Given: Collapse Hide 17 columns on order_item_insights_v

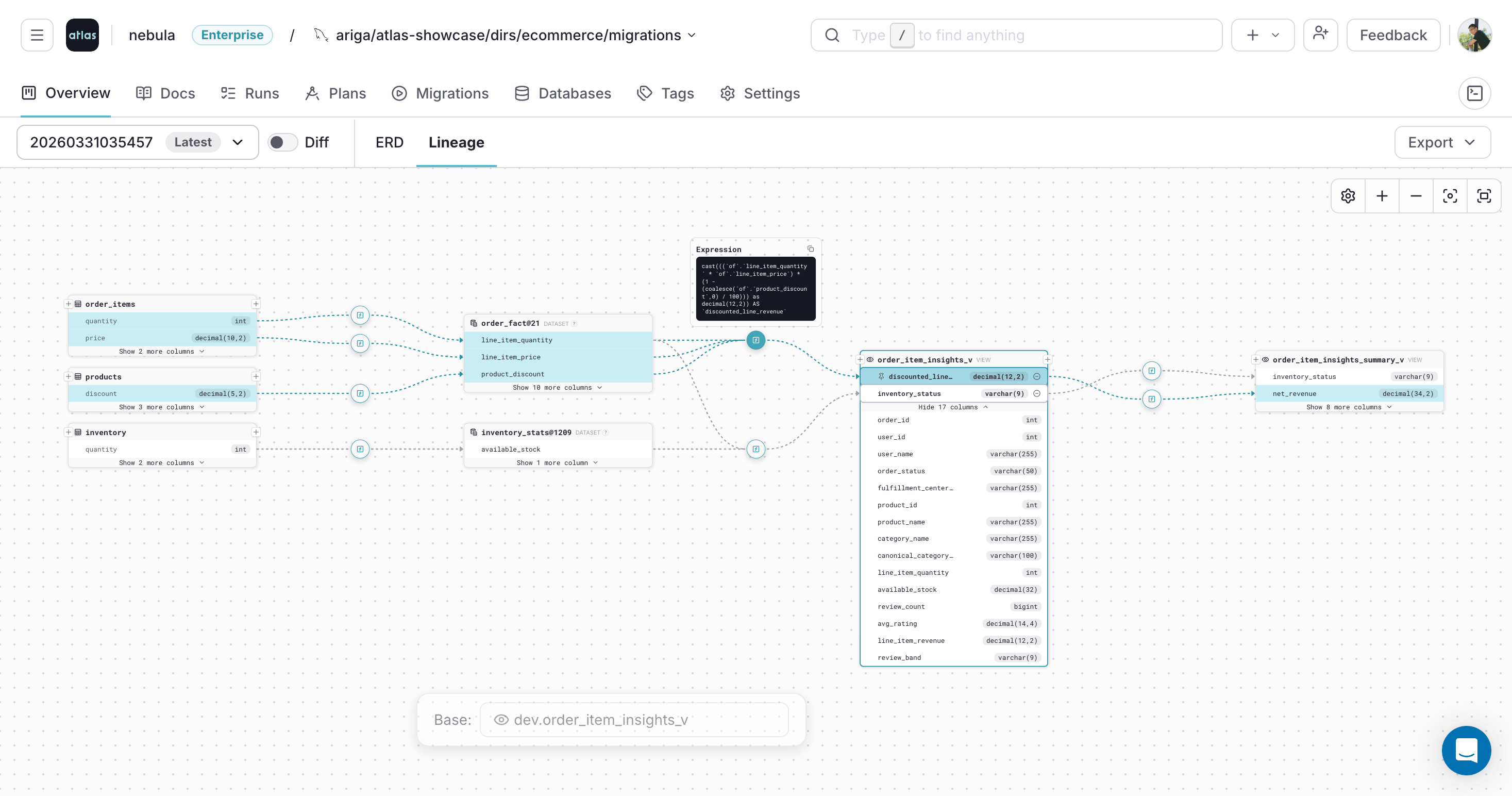Looking at the screenshot, I should pyautogui.click(x=953, y=407).
